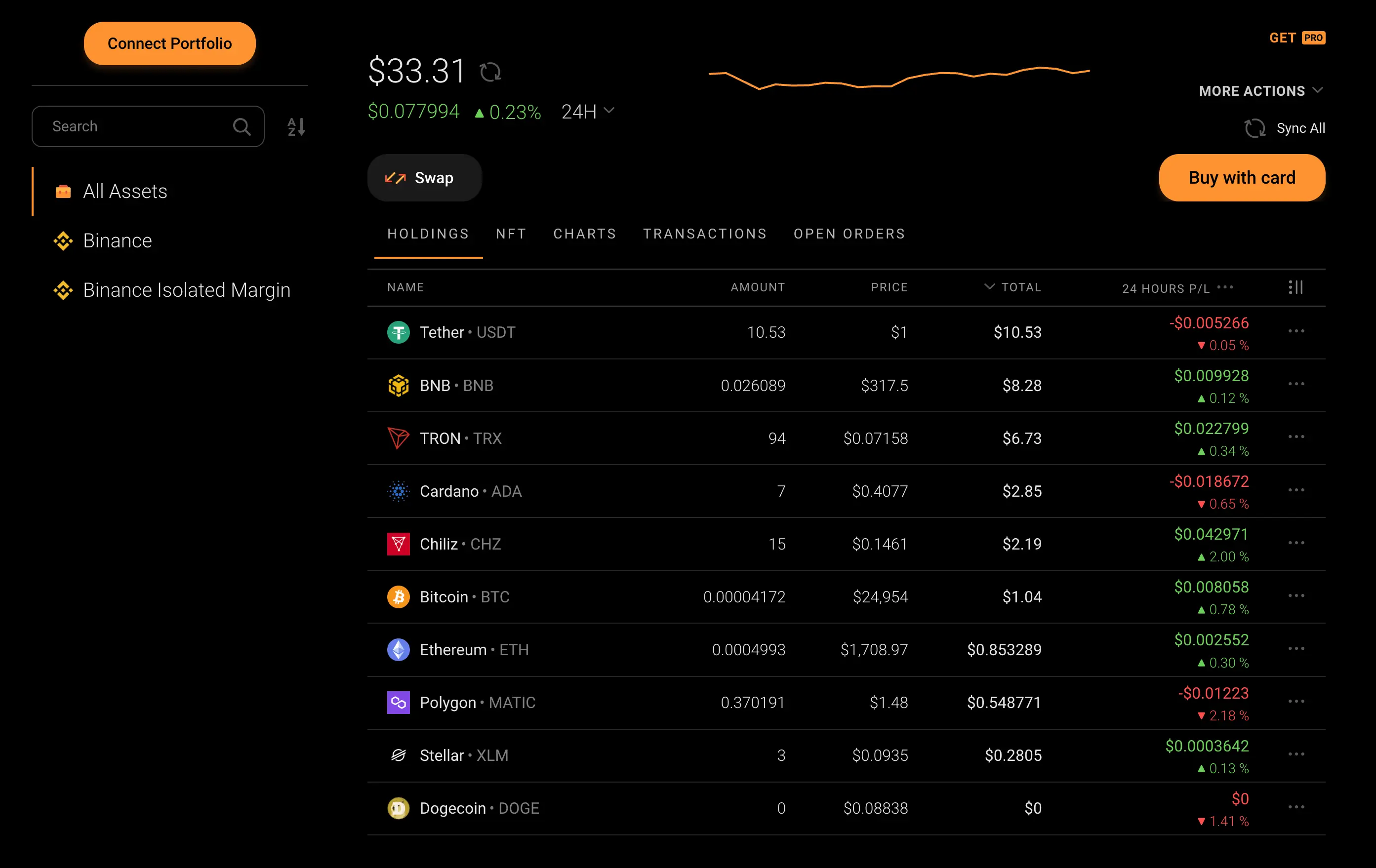
Task: Click the Connect Portfolio button
Action: (170, 43)
